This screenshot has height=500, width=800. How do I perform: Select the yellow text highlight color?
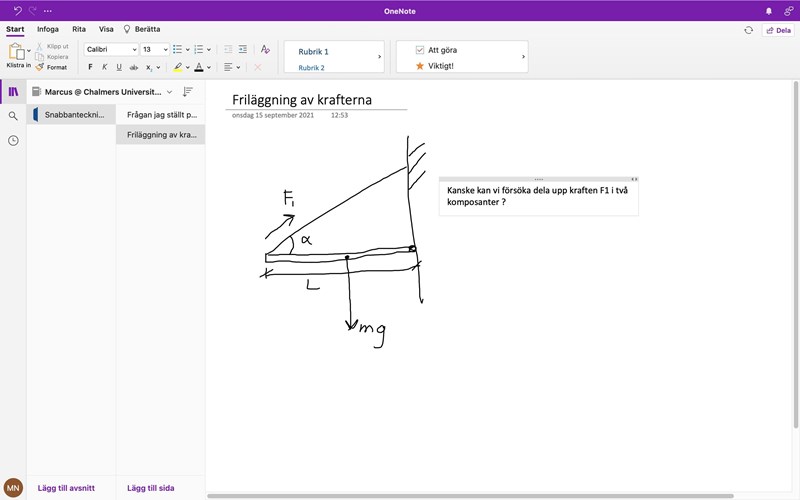(177, 67)
